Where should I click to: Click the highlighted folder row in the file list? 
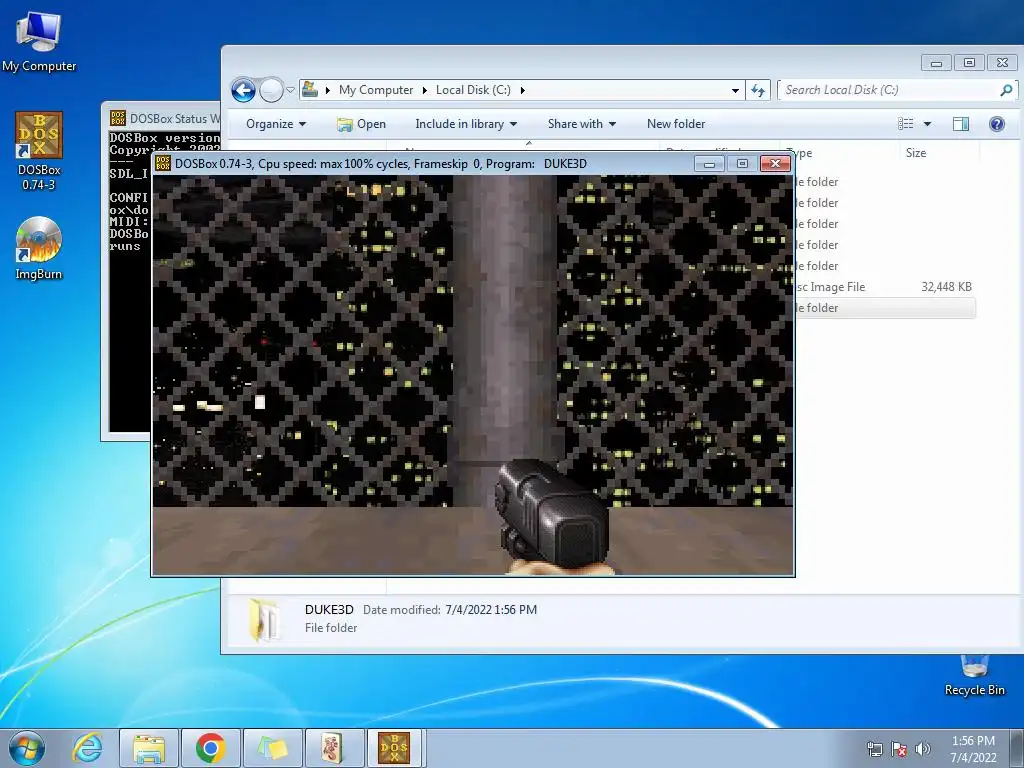click(885, 308)
